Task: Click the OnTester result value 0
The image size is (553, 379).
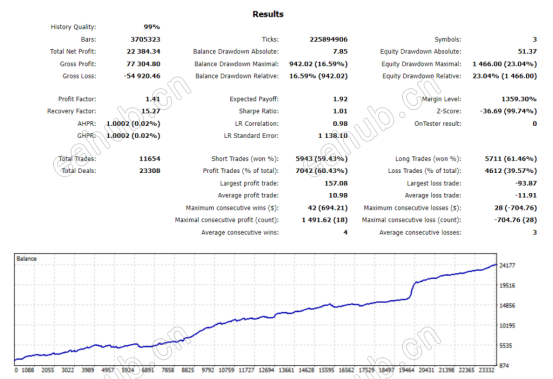Action: point(535,123)
